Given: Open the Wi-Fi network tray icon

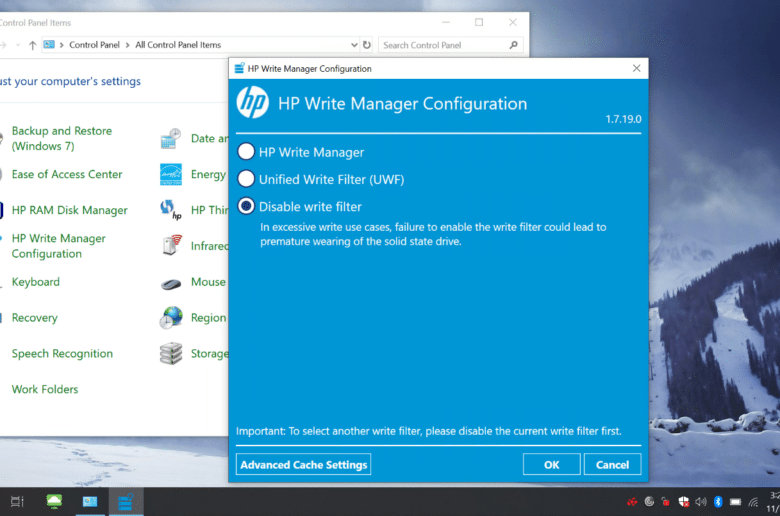Looking at the screenshot, I should tap(754, 502).
